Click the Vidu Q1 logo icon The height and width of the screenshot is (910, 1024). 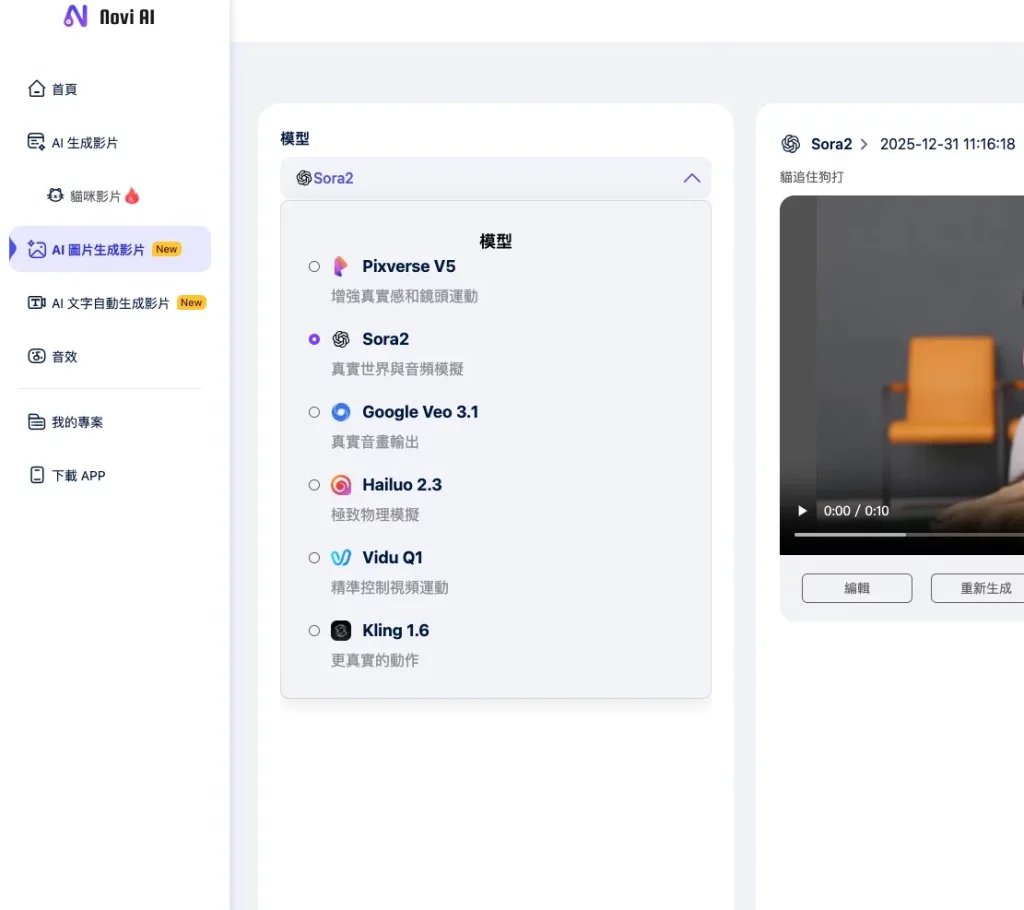tap(341, 558)
